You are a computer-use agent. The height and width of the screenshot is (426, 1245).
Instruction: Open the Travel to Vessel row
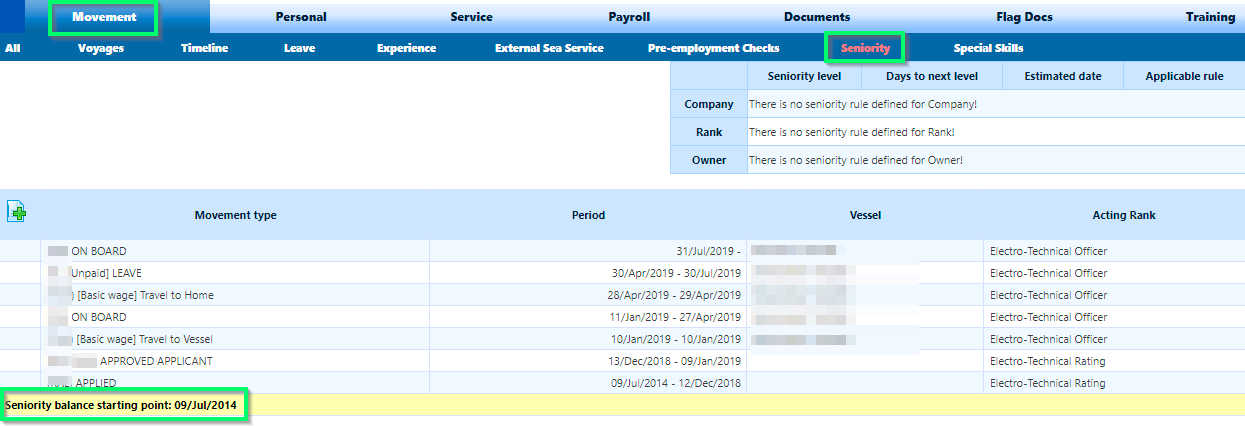pos(622,339)
